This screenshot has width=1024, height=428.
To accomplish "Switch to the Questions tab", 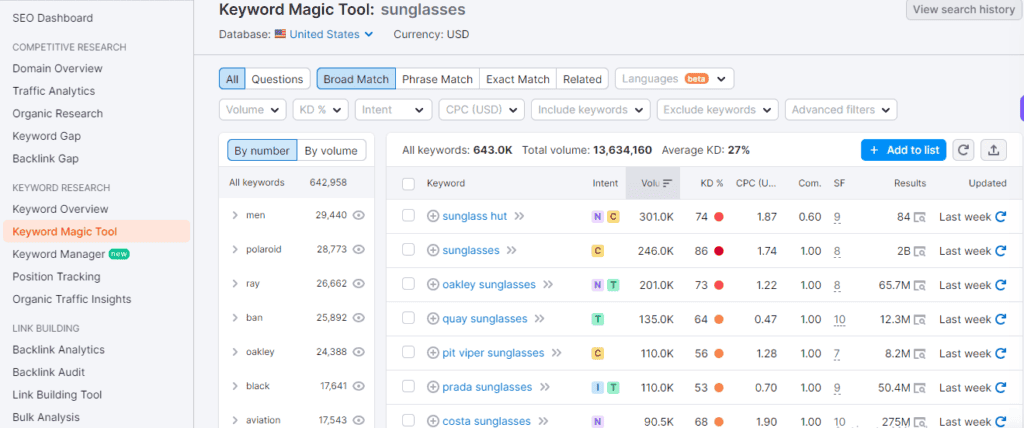I will [x=278, y=79].
